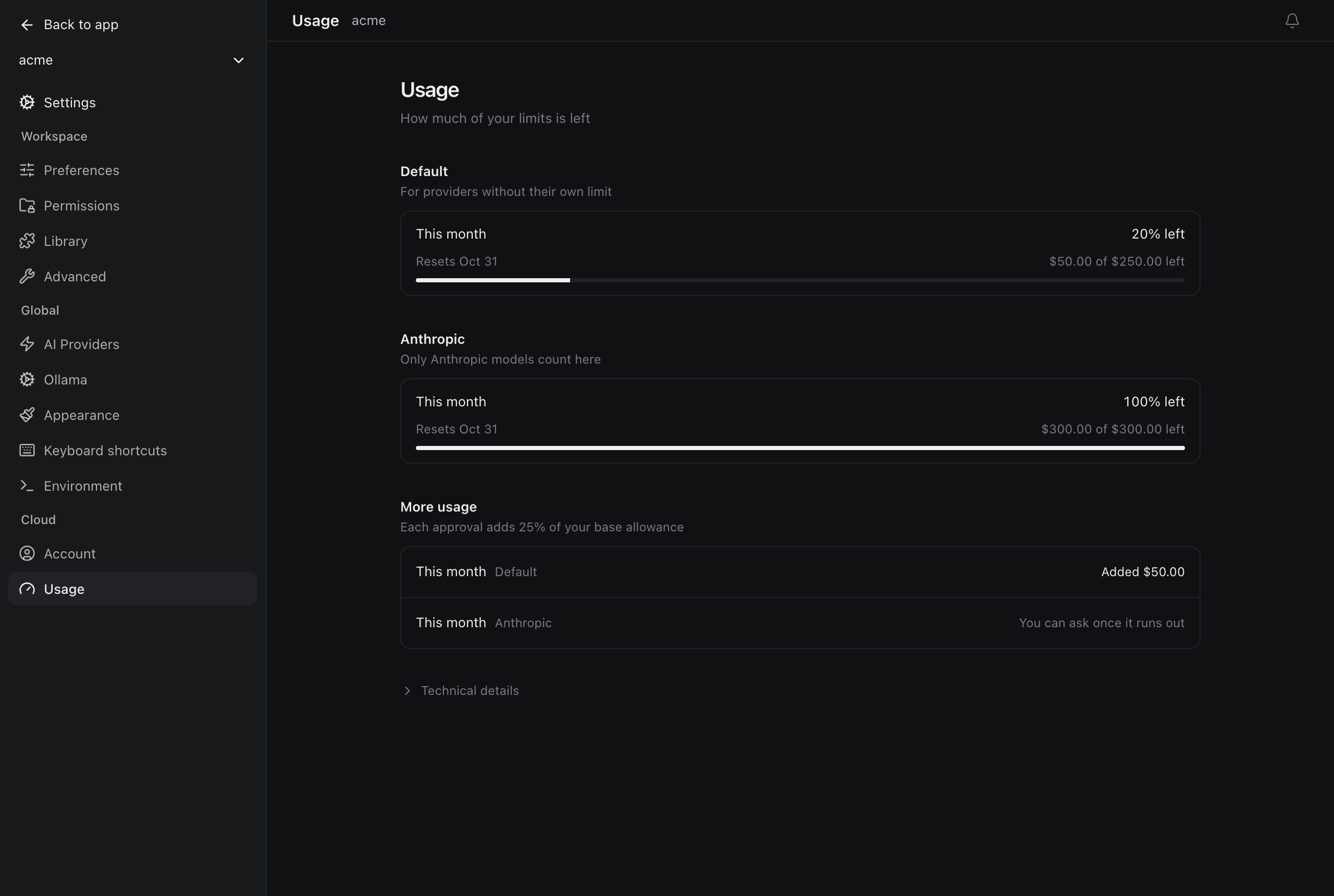Click the Technical details label
The height and width of the screenshot is (896, 1334).
[x=470, y=691]
